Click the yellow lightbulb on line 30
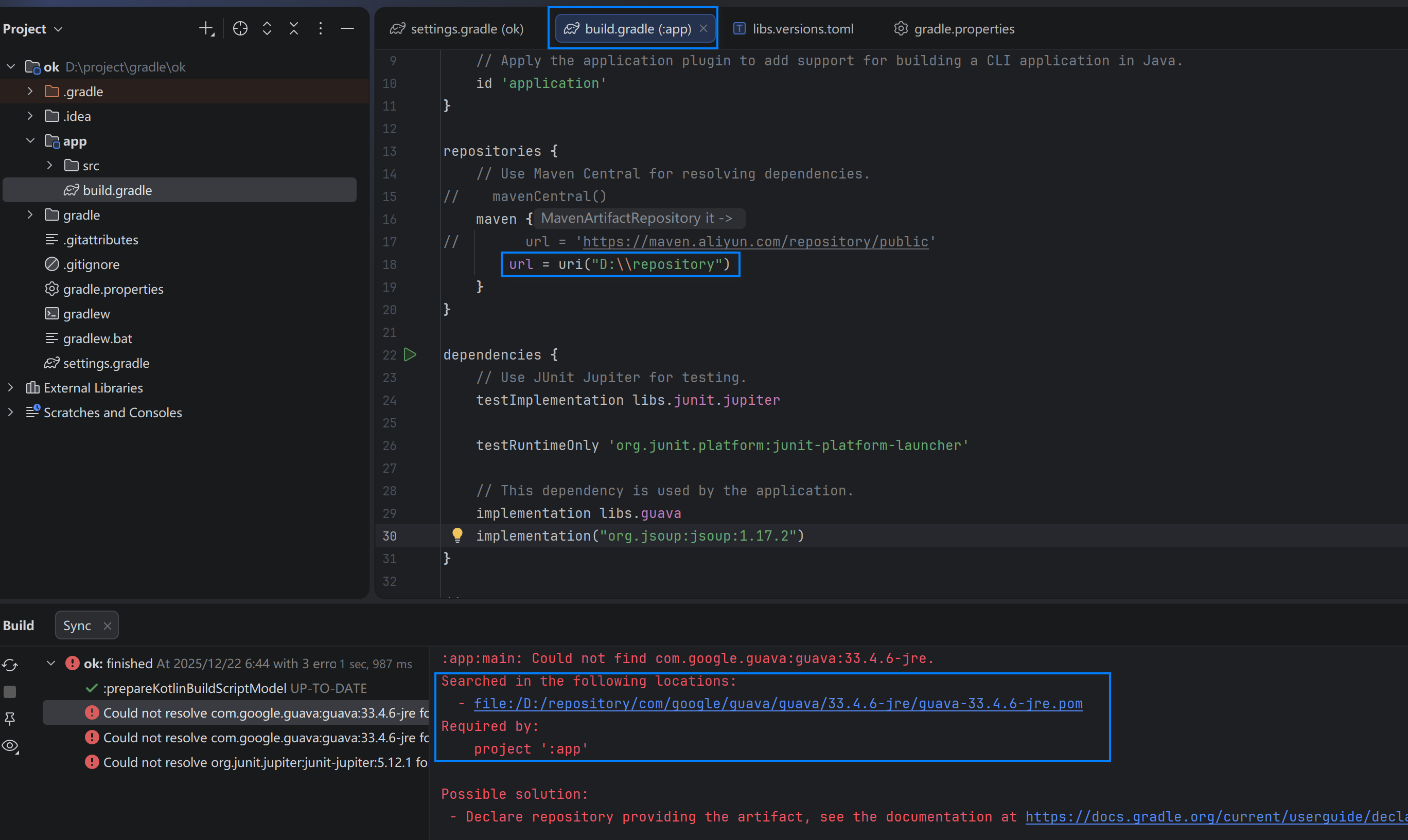The height and width of the screenshot is (840, 1408). [457, 534]
